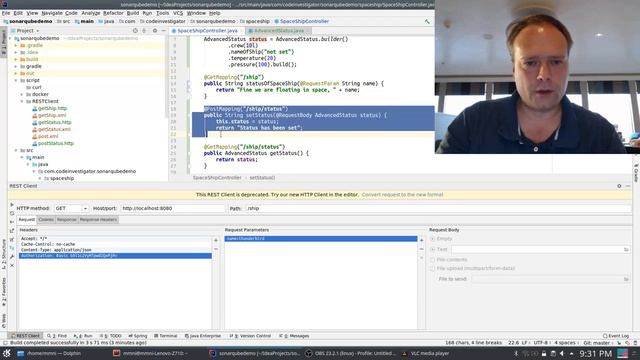Browse for a file to send with the folder icon

tap(626, 279)
